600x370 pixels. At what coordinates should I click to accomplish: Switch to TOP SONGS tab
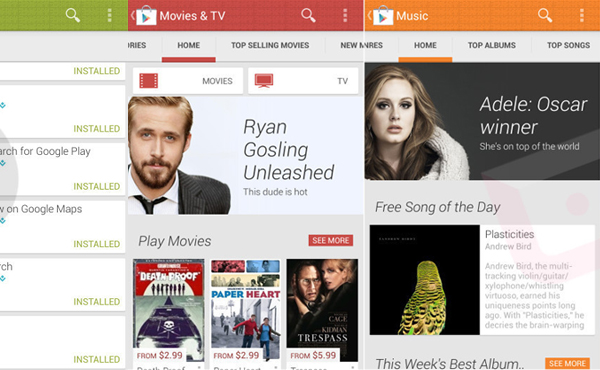click(x=568, y=46)
